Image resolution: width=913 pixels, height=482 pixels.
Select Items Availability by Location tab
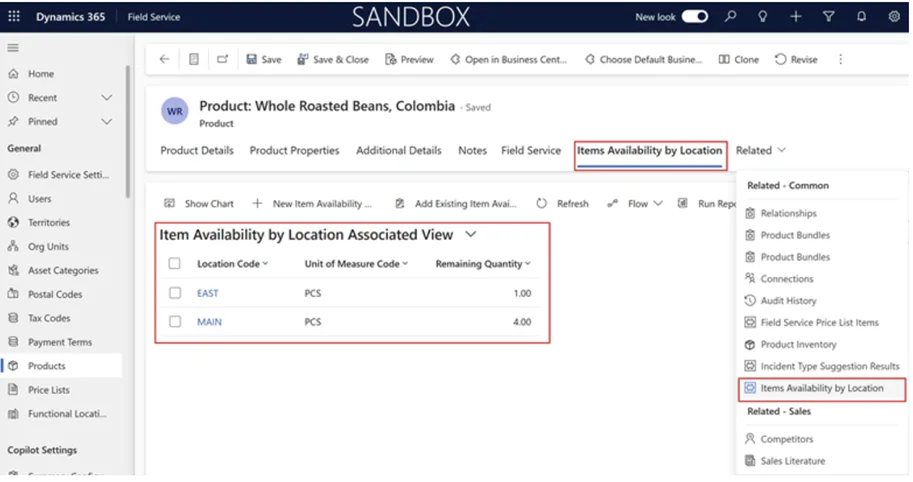[x=650, y=150]
